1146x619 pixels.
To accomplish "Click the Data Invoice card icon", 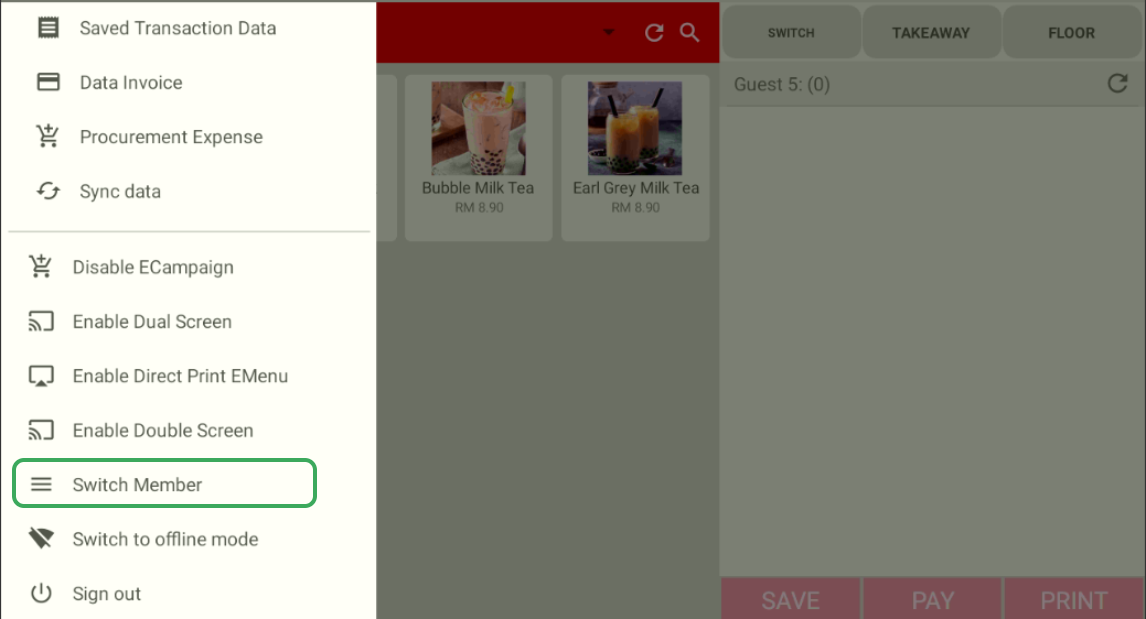I will click(48, 82).
